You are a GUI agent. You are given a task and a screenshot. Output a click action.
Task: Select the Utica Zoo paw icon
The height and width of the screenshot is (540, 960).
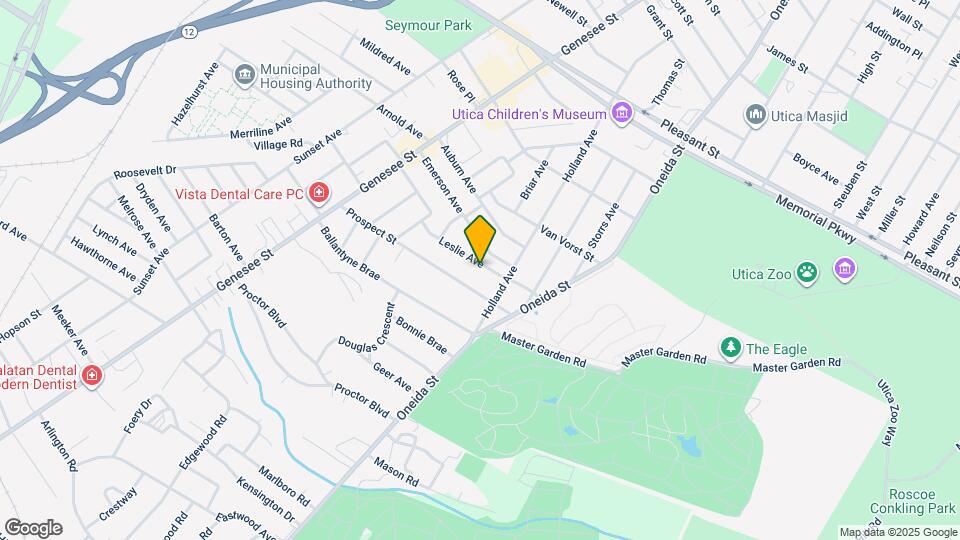tap(807, 274)
